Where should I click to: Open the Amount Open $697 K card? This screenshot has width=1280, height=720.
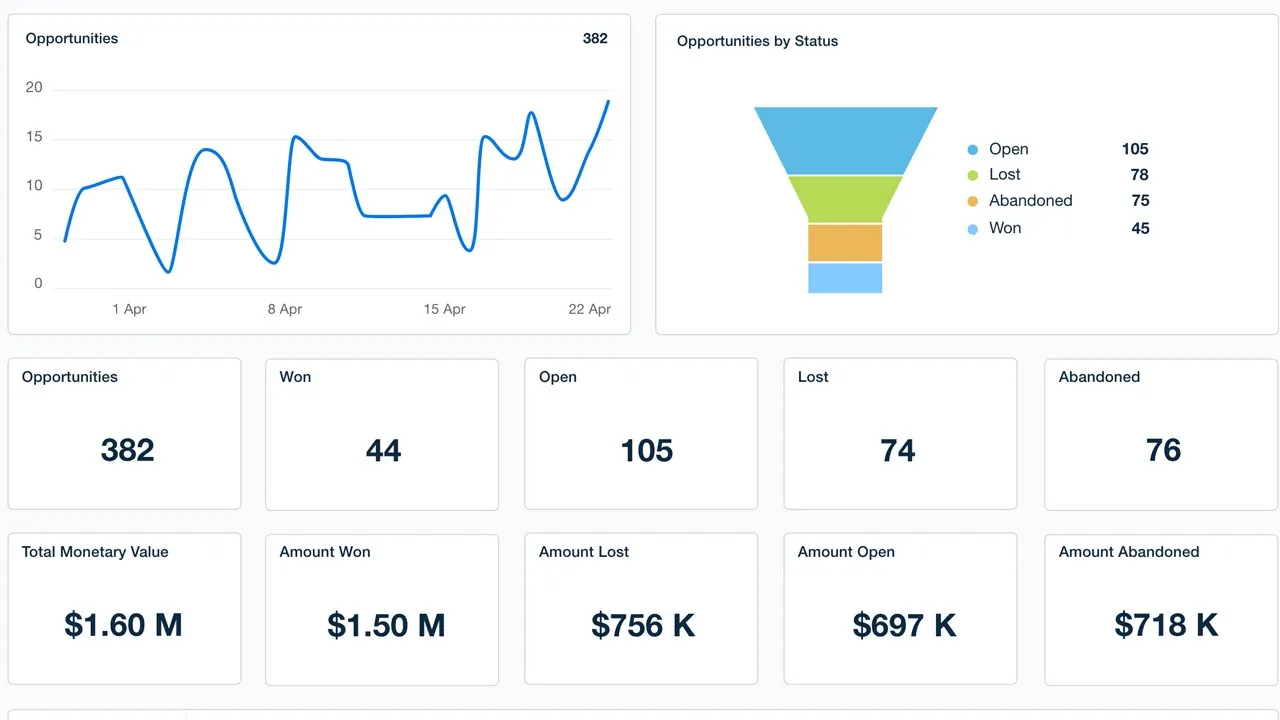[900, 609]
